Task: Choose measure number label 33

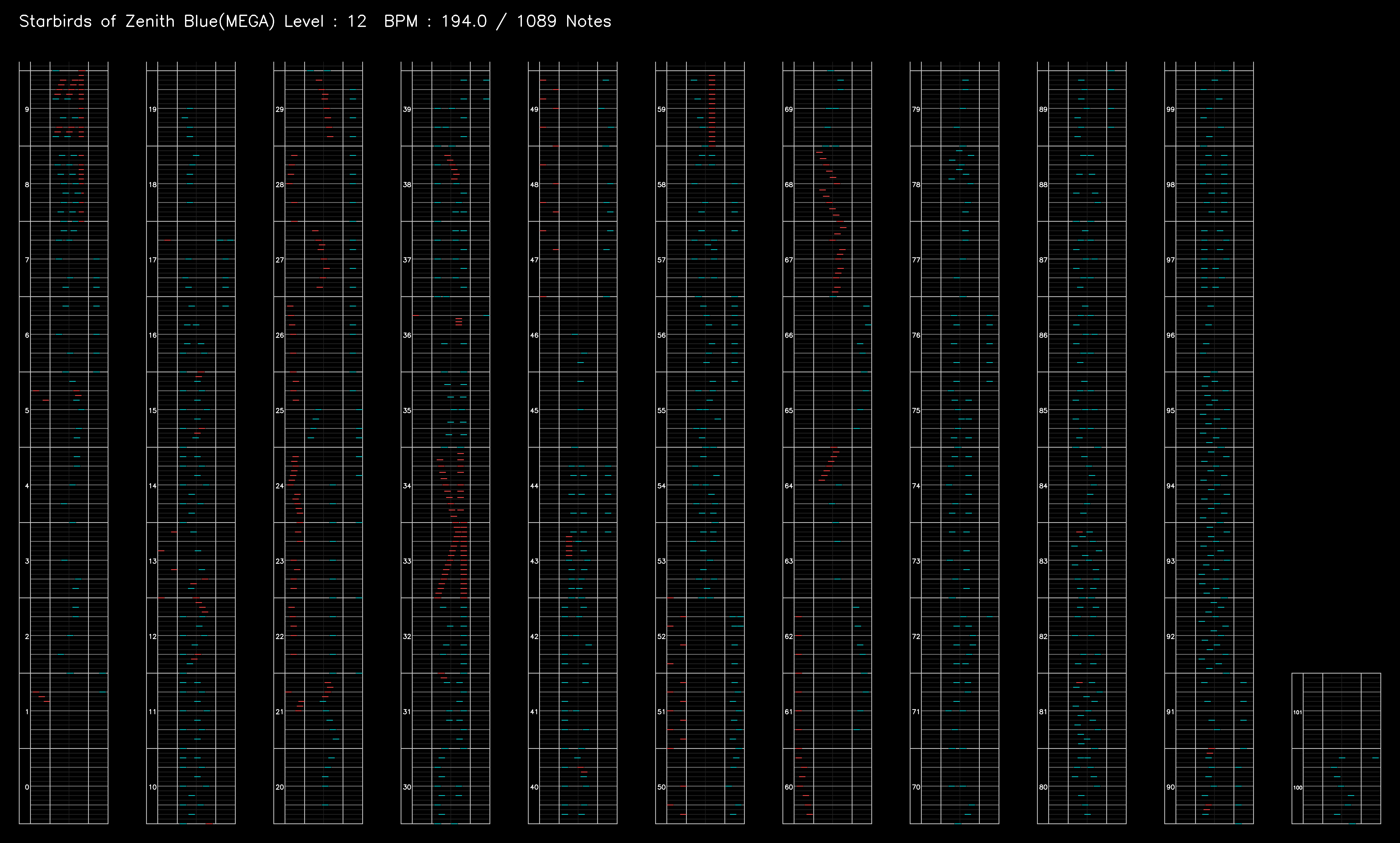Action: tap(407, 561)
